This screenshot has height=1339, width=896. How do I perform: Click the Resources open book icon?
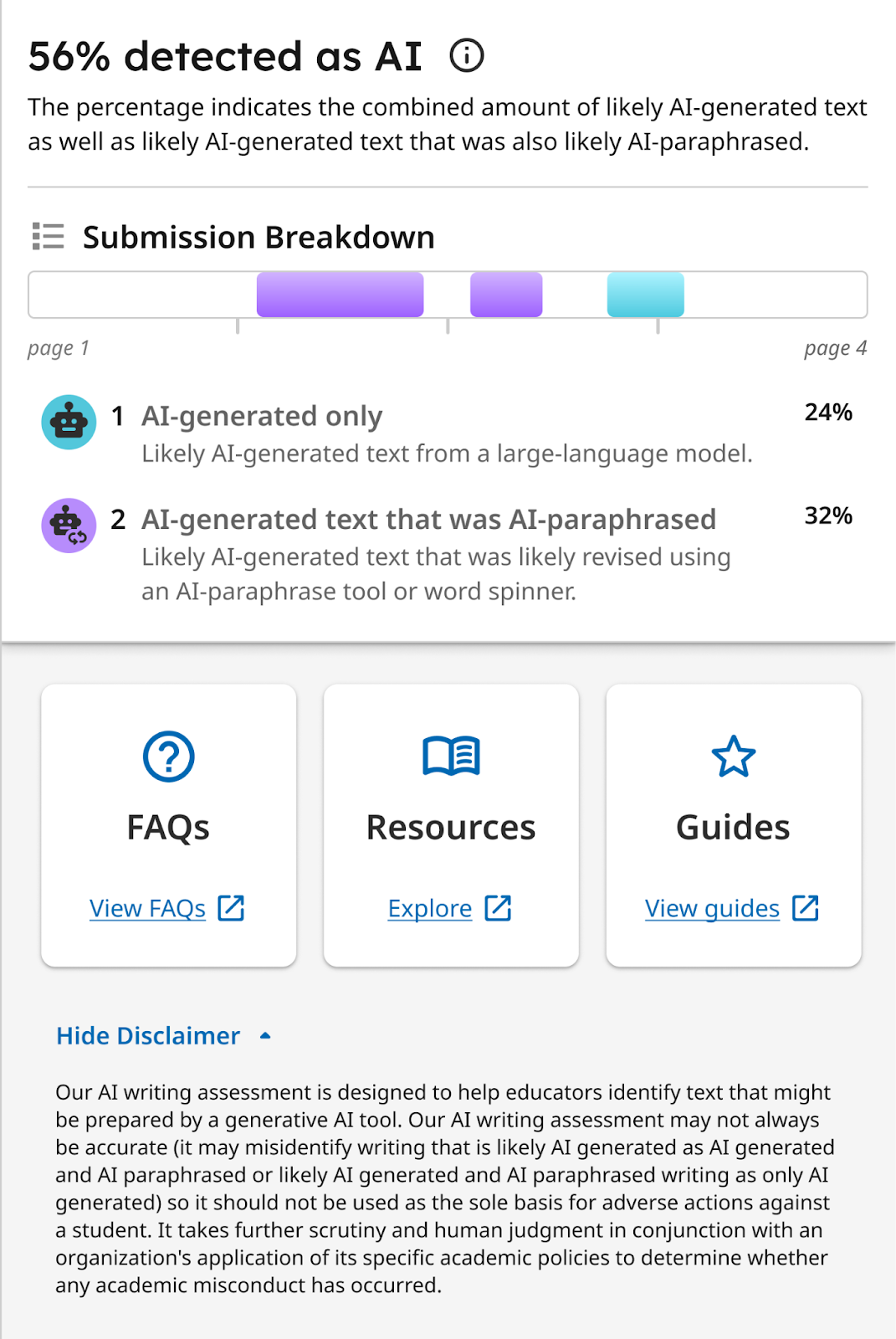[x=451, y=756]
